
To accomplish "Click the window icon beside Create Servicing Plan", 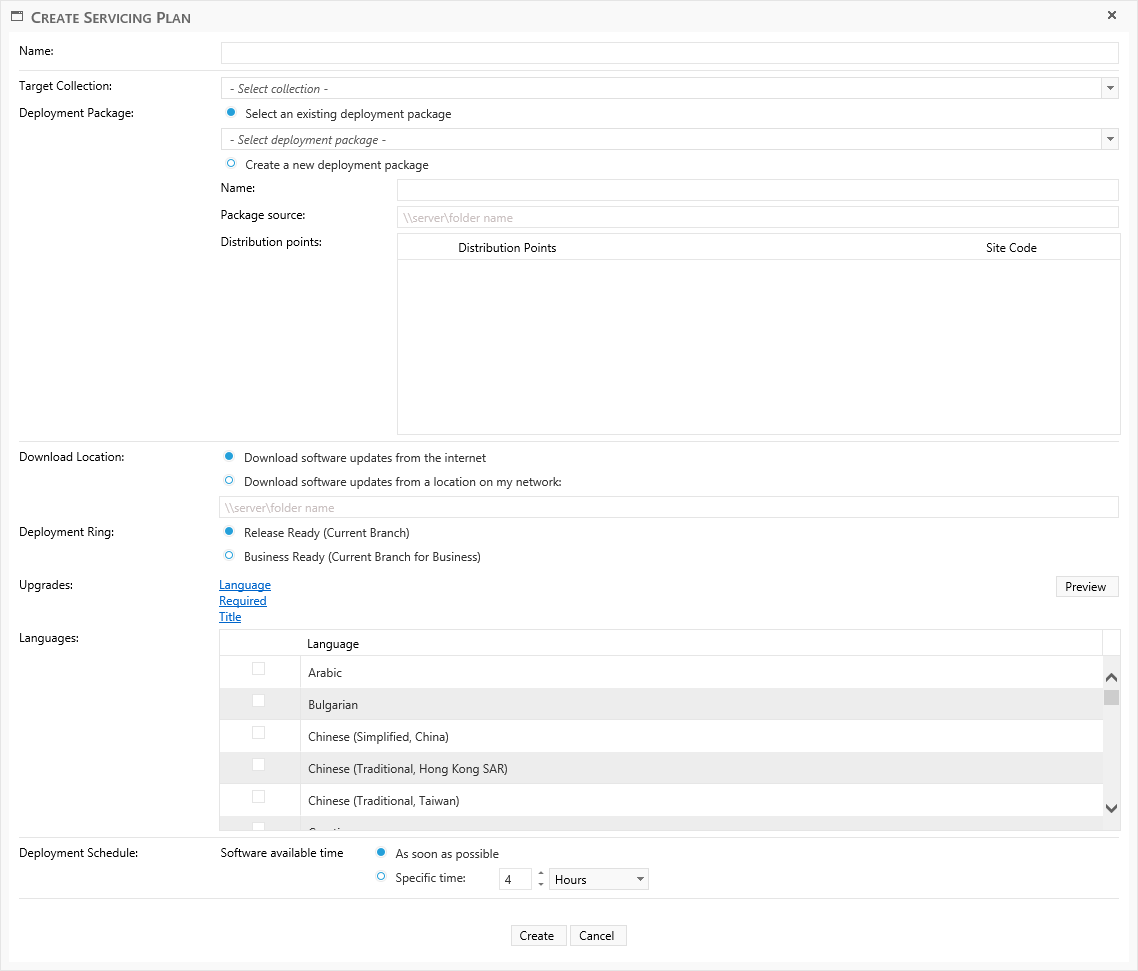I will coord(17,17).
